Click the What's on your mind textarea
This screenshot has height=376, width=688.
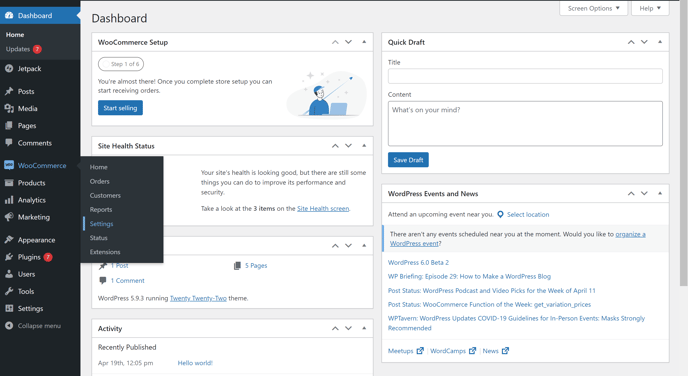coord(525,124)
